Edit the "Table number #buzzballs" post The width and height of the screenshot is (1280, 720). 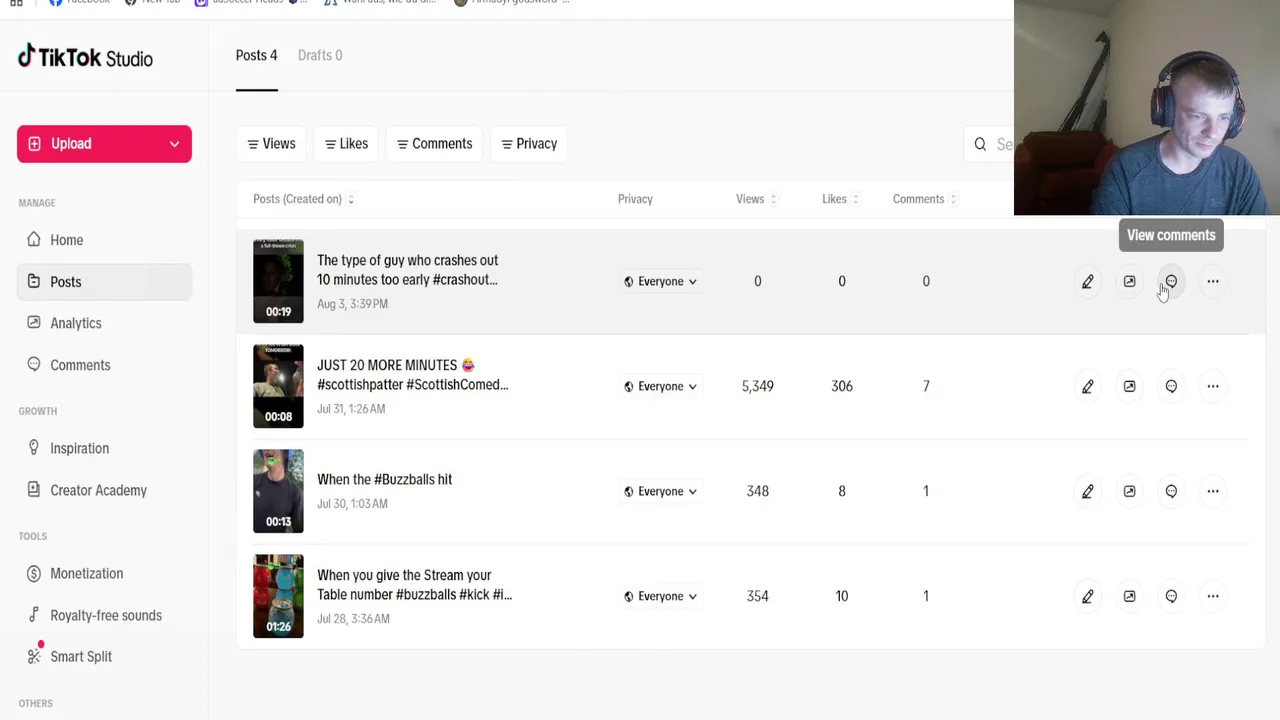tap(1087, 596)
